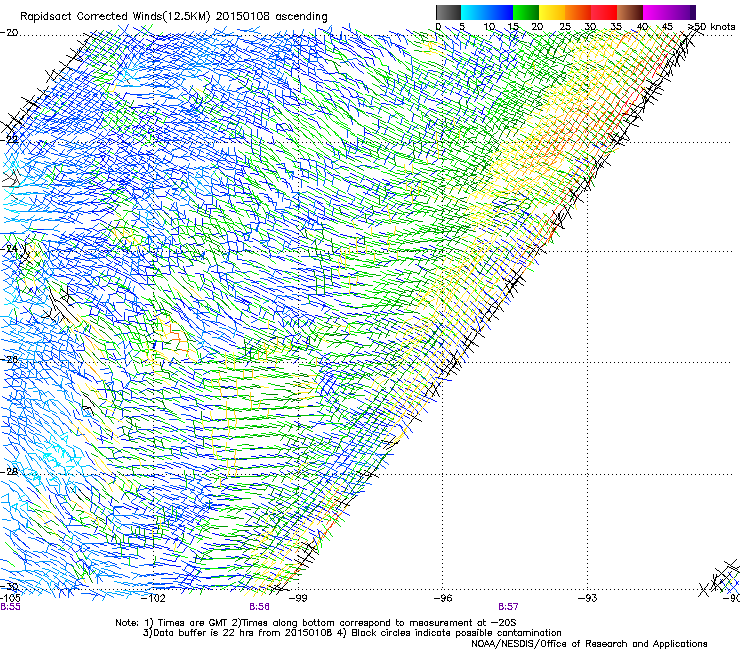
Task: Click the -96 longitude axis label
Action: [443, 598]
